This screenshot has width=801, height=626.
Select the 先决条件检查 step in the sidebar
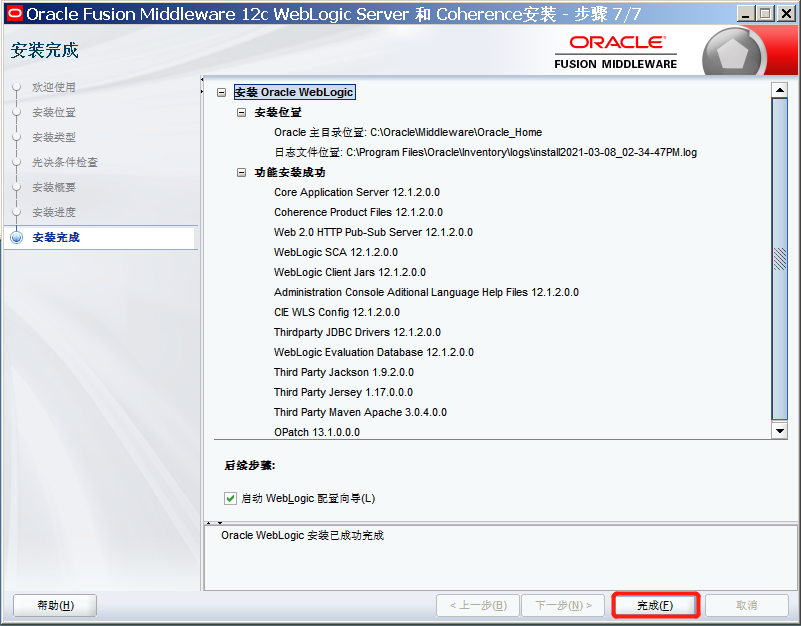(x=64, y=163)
